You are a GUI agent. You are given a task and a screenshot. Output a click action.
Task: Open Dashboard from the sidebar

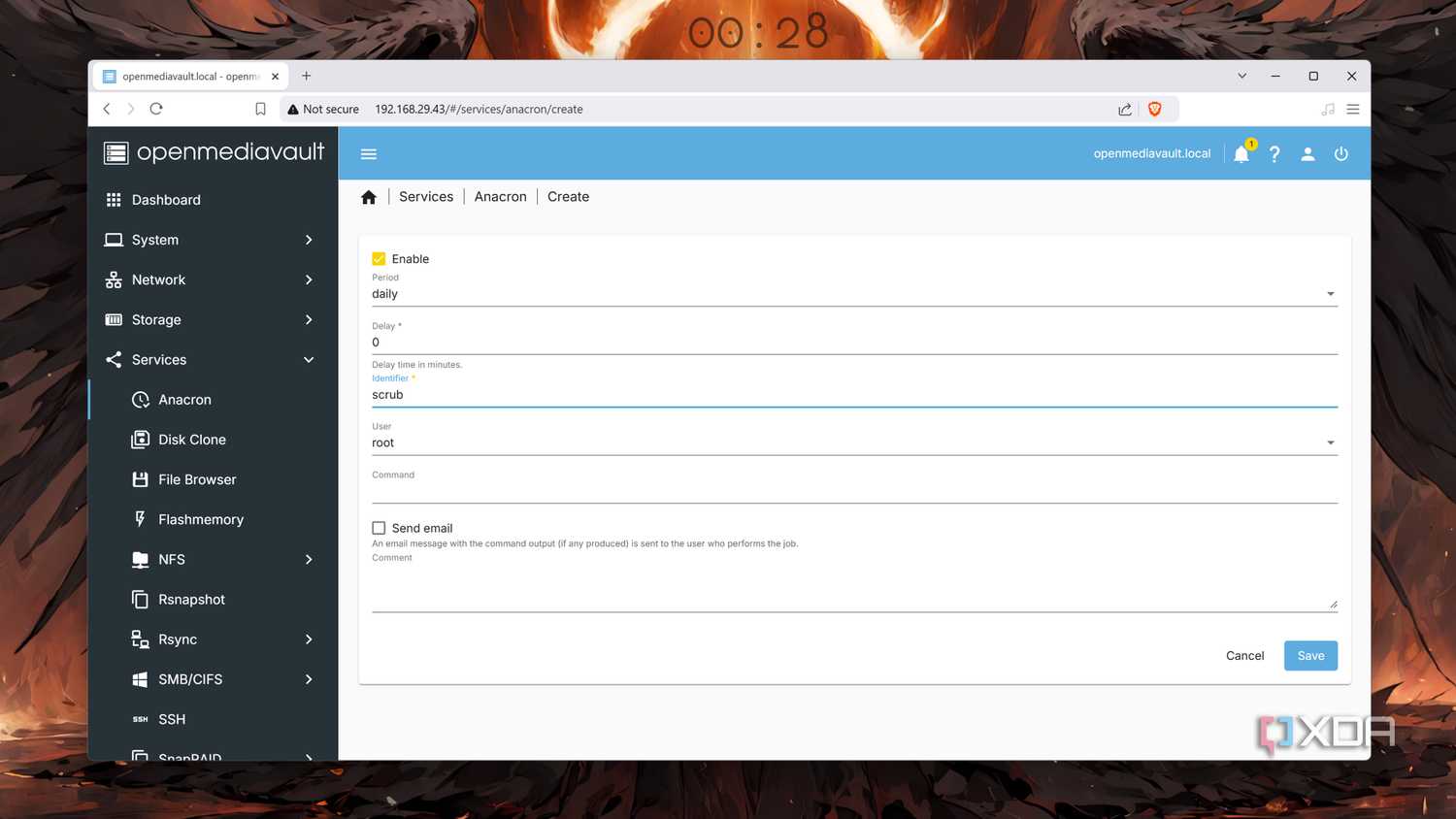pos(213,199)
